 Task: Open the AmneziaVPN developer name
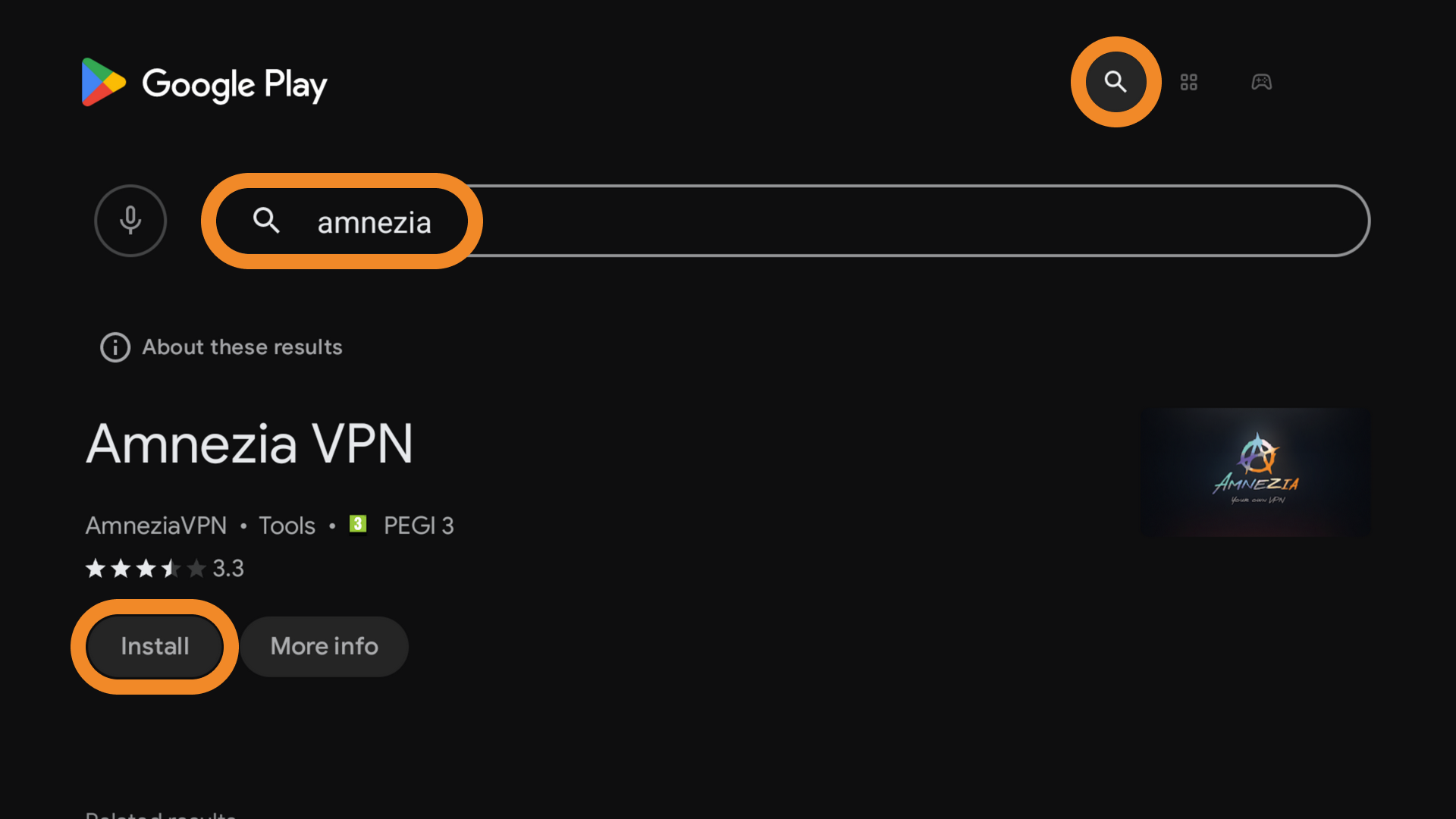[x=156, y=526]
